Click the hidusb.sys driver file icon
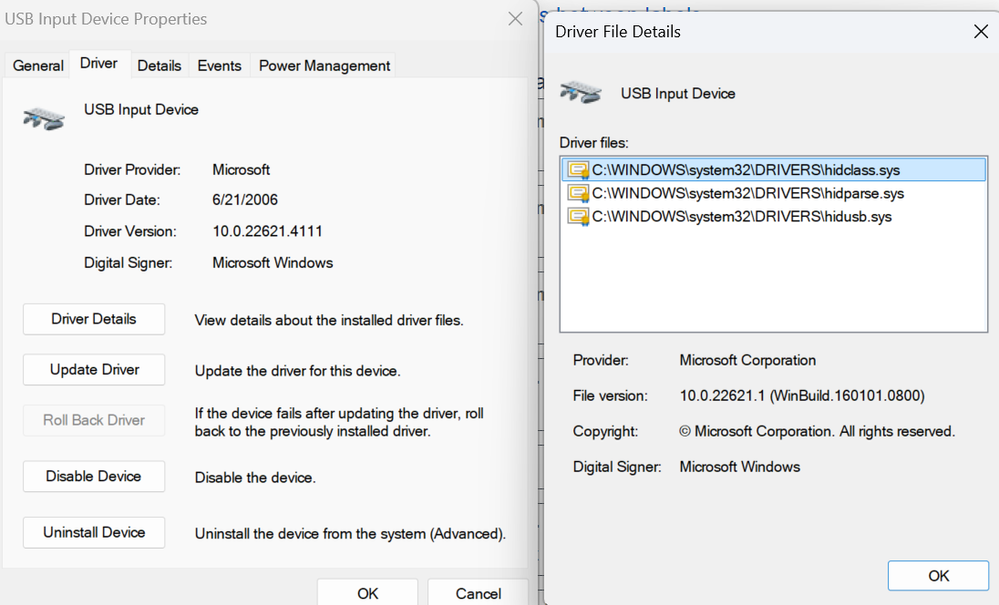This screenshot has height=605, width=999. [x=579, y=217]
